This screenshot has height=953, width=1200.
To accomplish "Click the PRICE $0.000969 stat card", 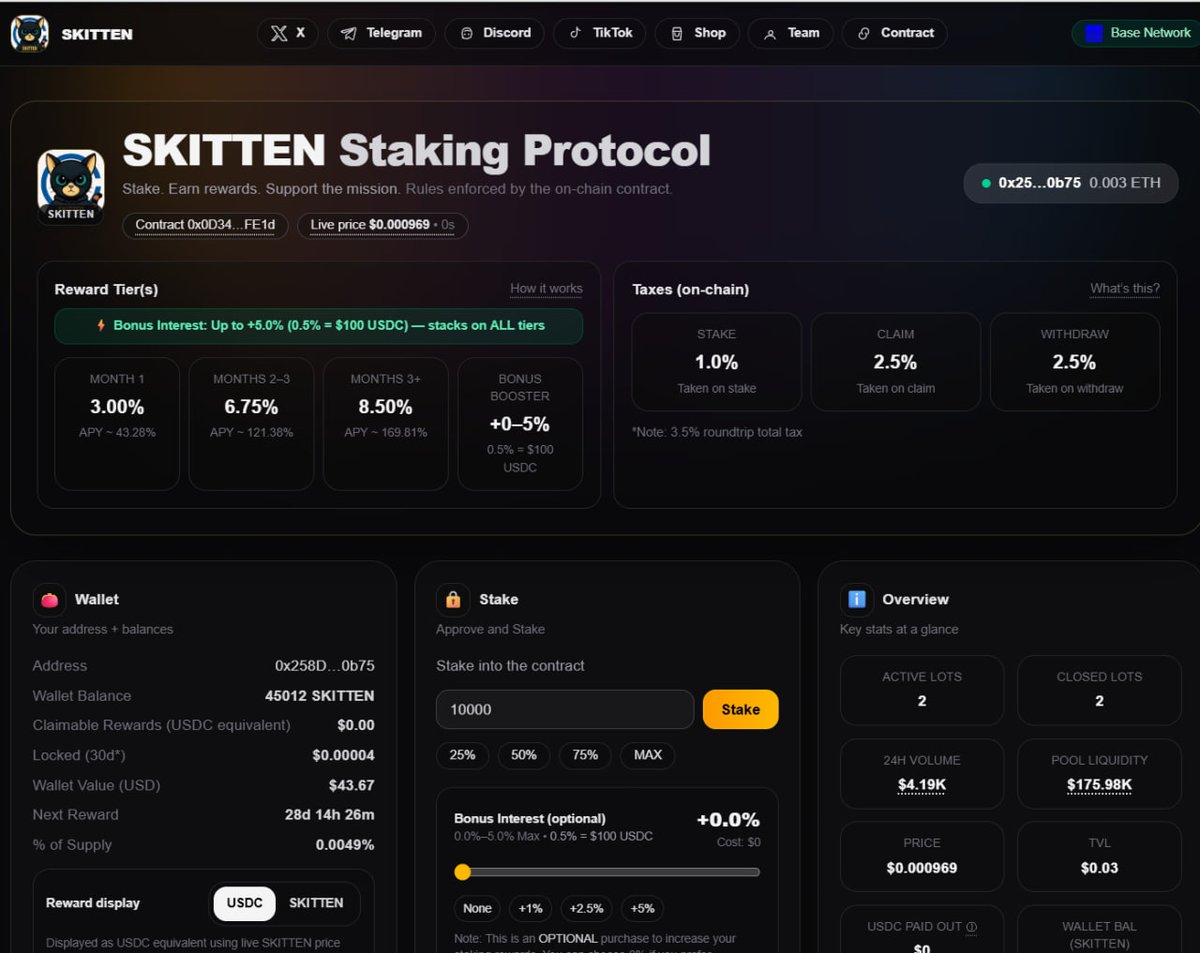I will [x=922, y=856].
